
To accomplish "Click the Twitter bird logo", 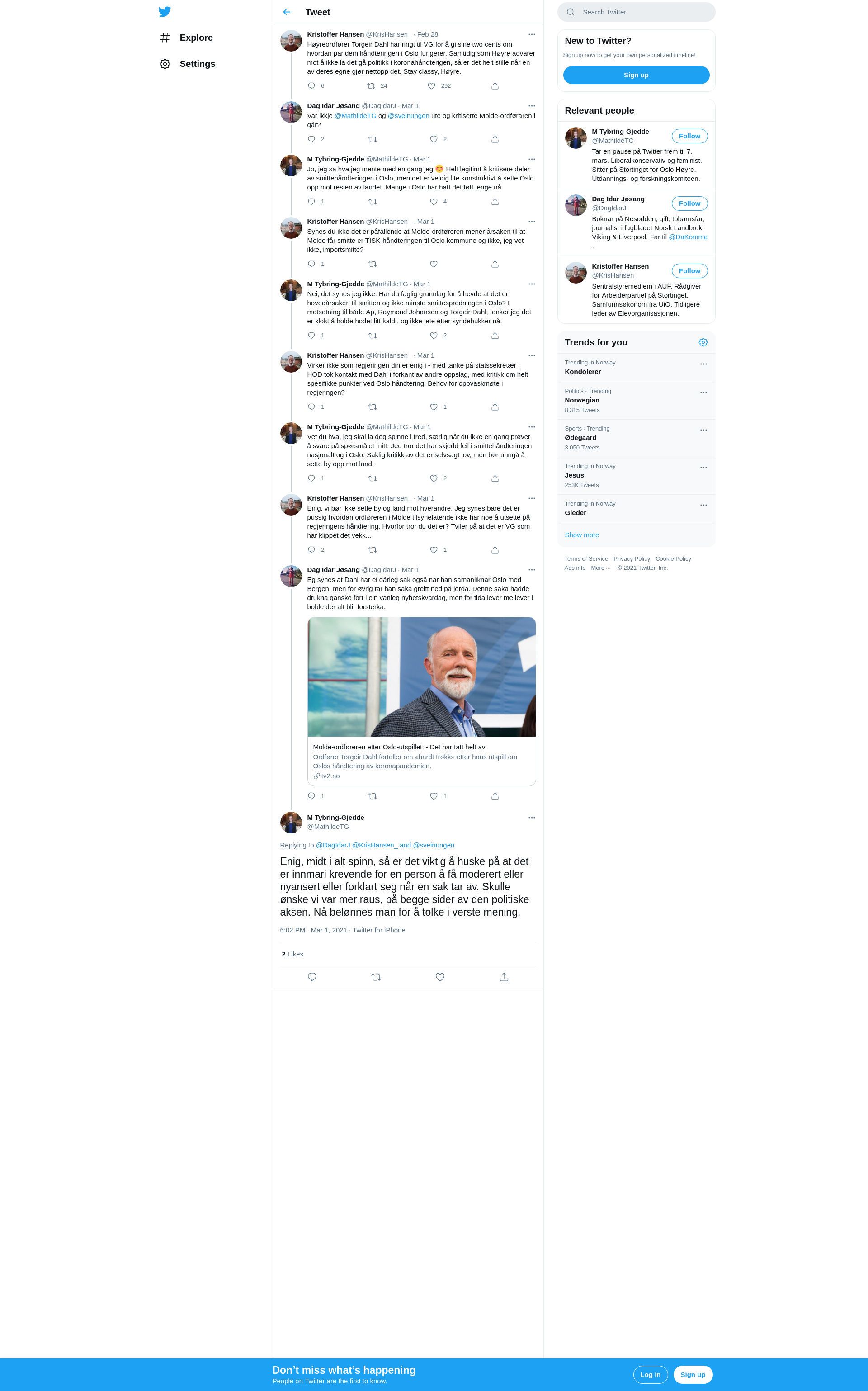I will click(x=165, y=11).
